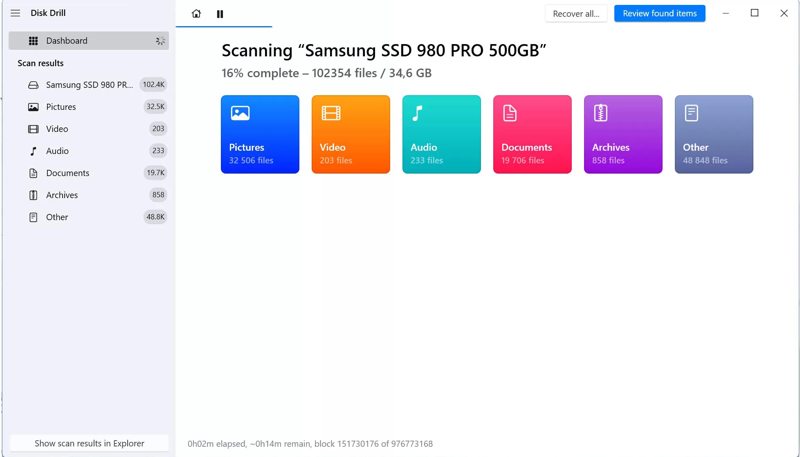The height and width of the screenshot is (457, 800).
Task: Click the zip icon on the Archives card
Action: coord(601,113)
